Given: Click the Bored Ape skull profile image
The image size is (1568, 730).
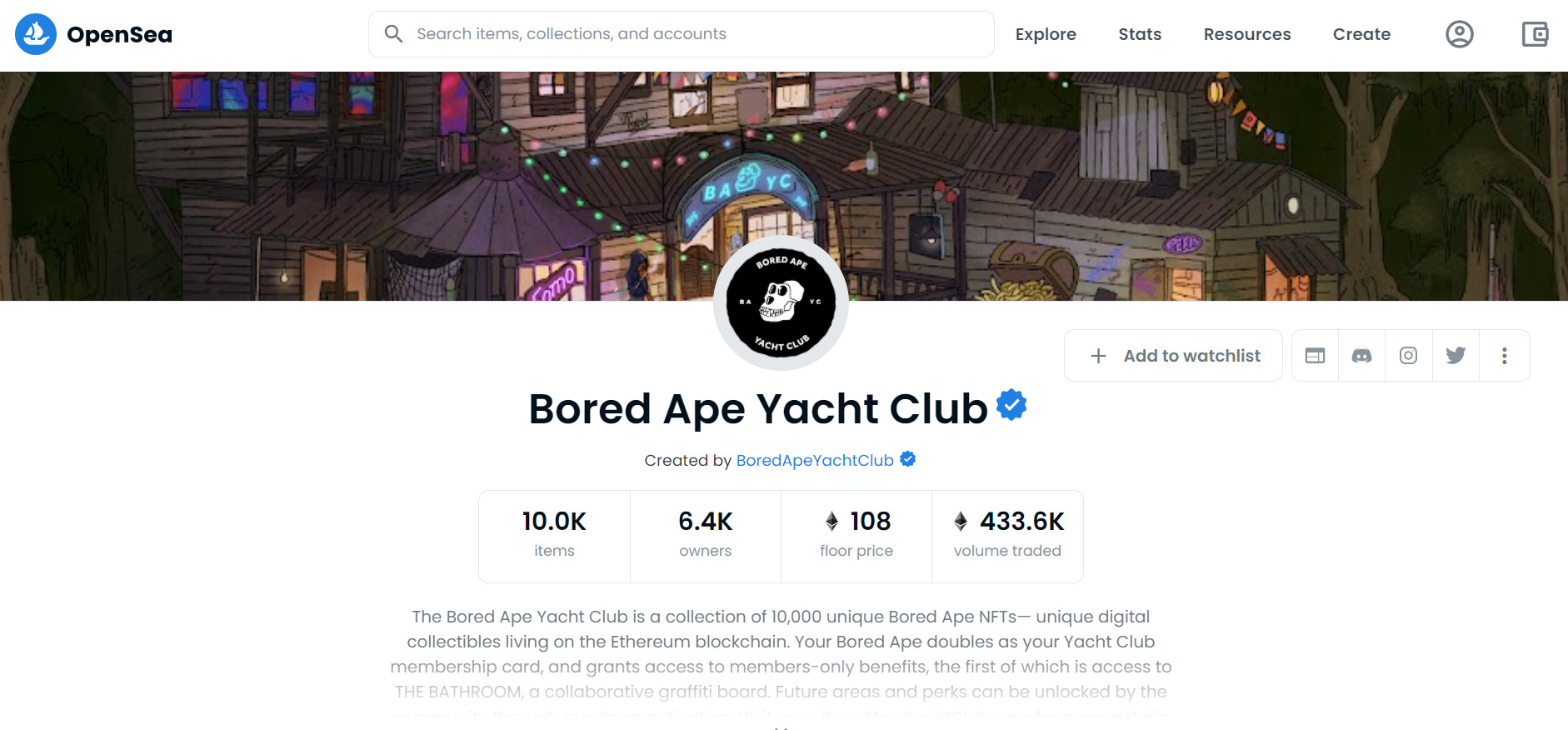Looking at the screenshot, I should 782,303.
